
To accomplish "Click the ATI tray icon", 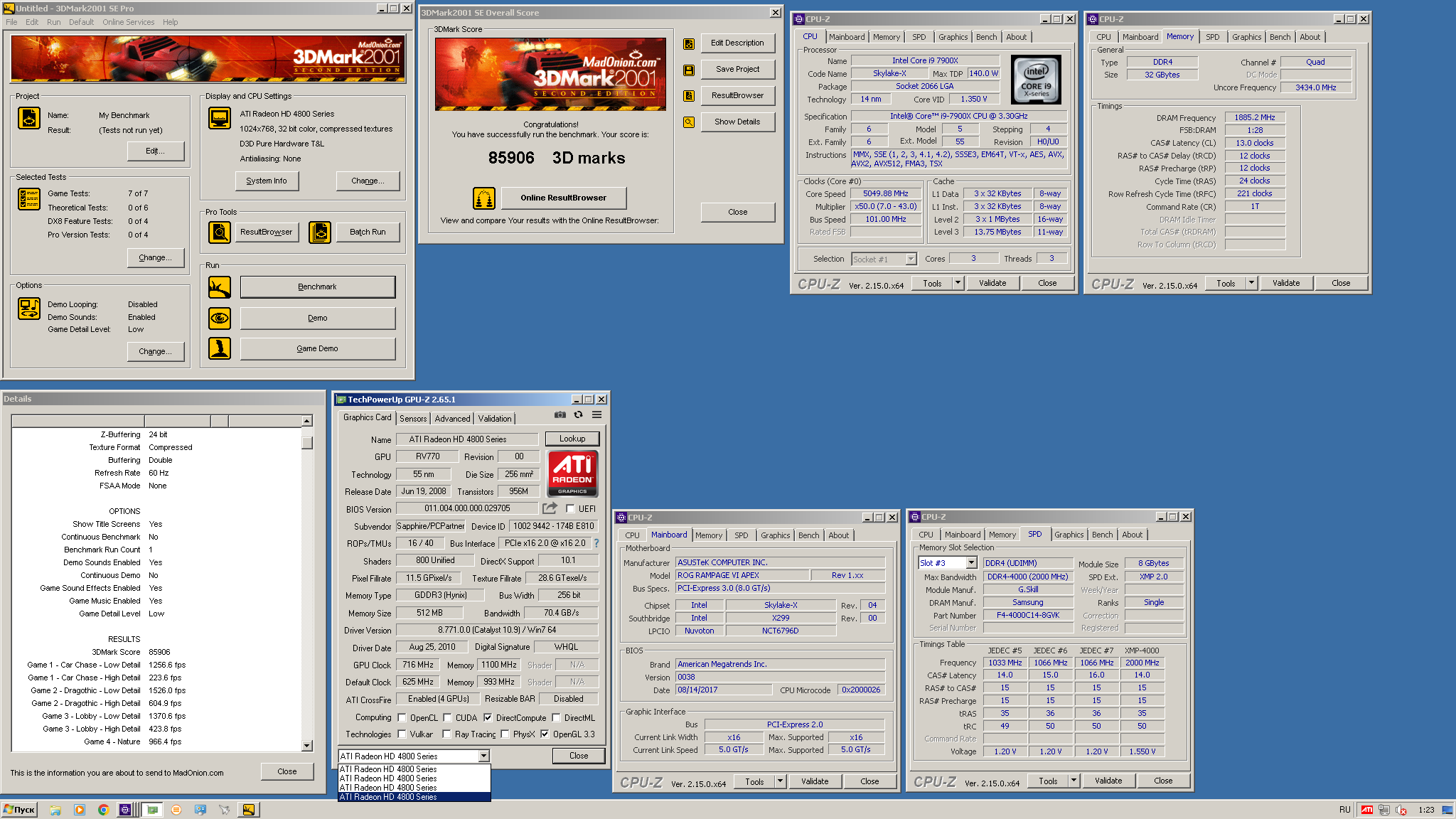I will point(1366,810).
